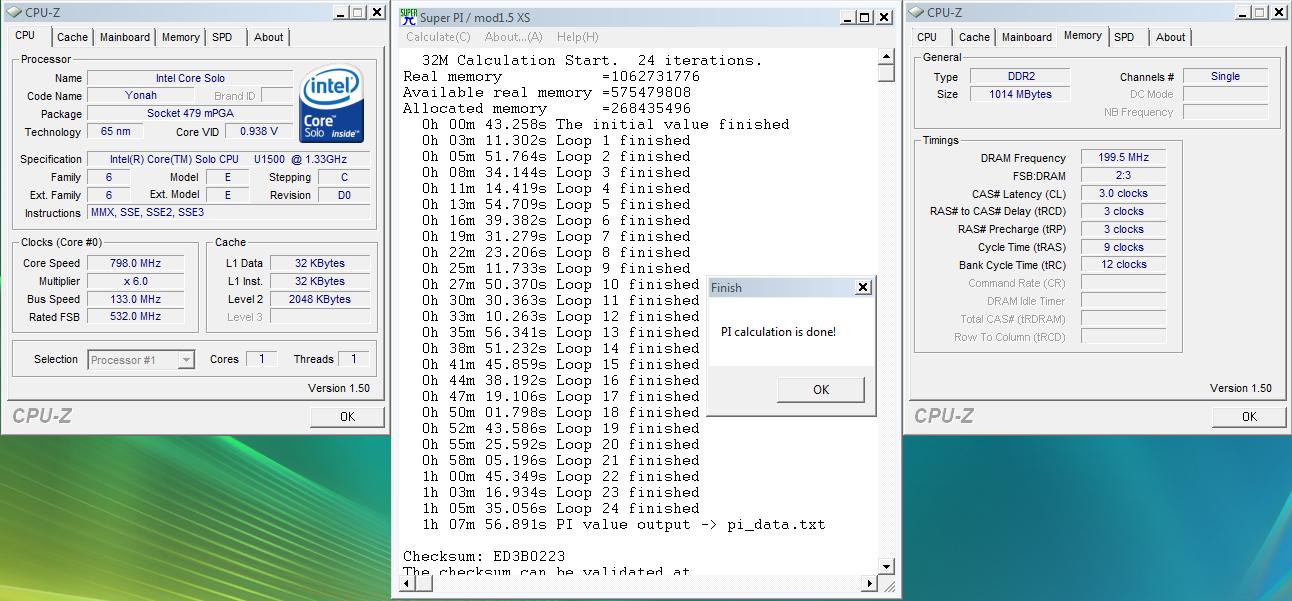Open the Calculate(C) menu in Super PI

tap(438, 37)
